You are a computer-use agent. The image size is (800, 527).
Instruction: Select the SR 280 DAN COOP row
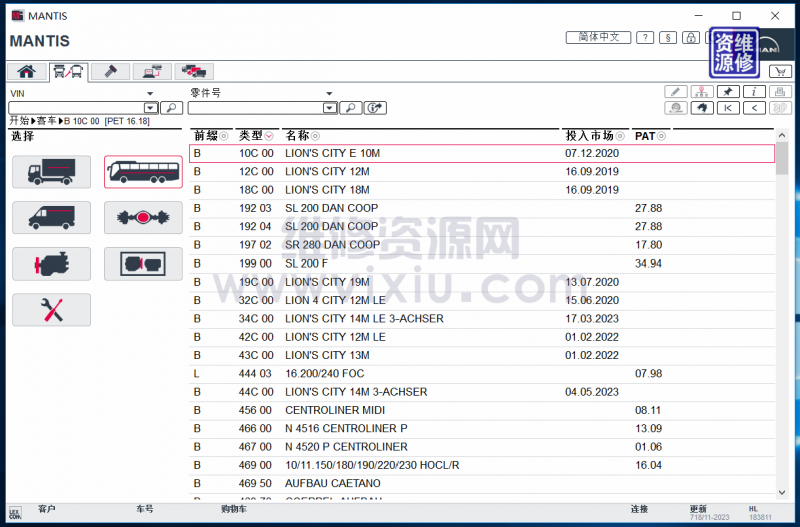point(482,245)
